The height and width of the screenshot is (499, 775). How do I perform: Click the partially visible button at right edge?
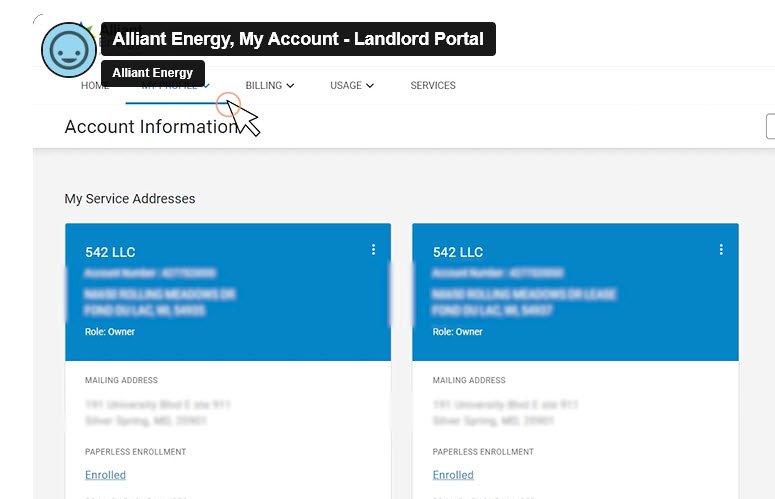click(x=770, y=126)
